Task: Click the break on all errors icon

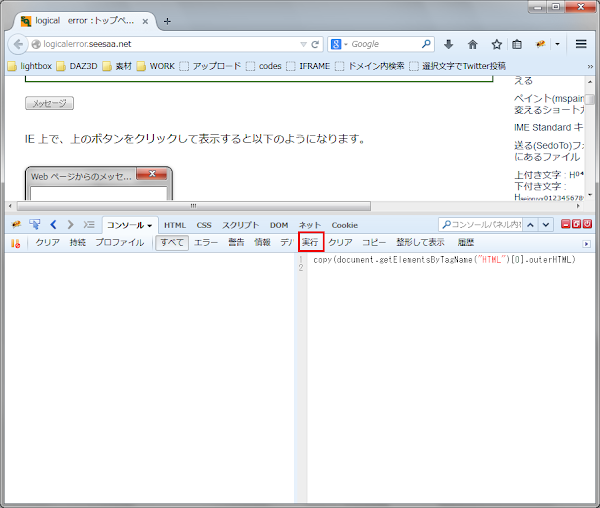Action: point(15,243)
